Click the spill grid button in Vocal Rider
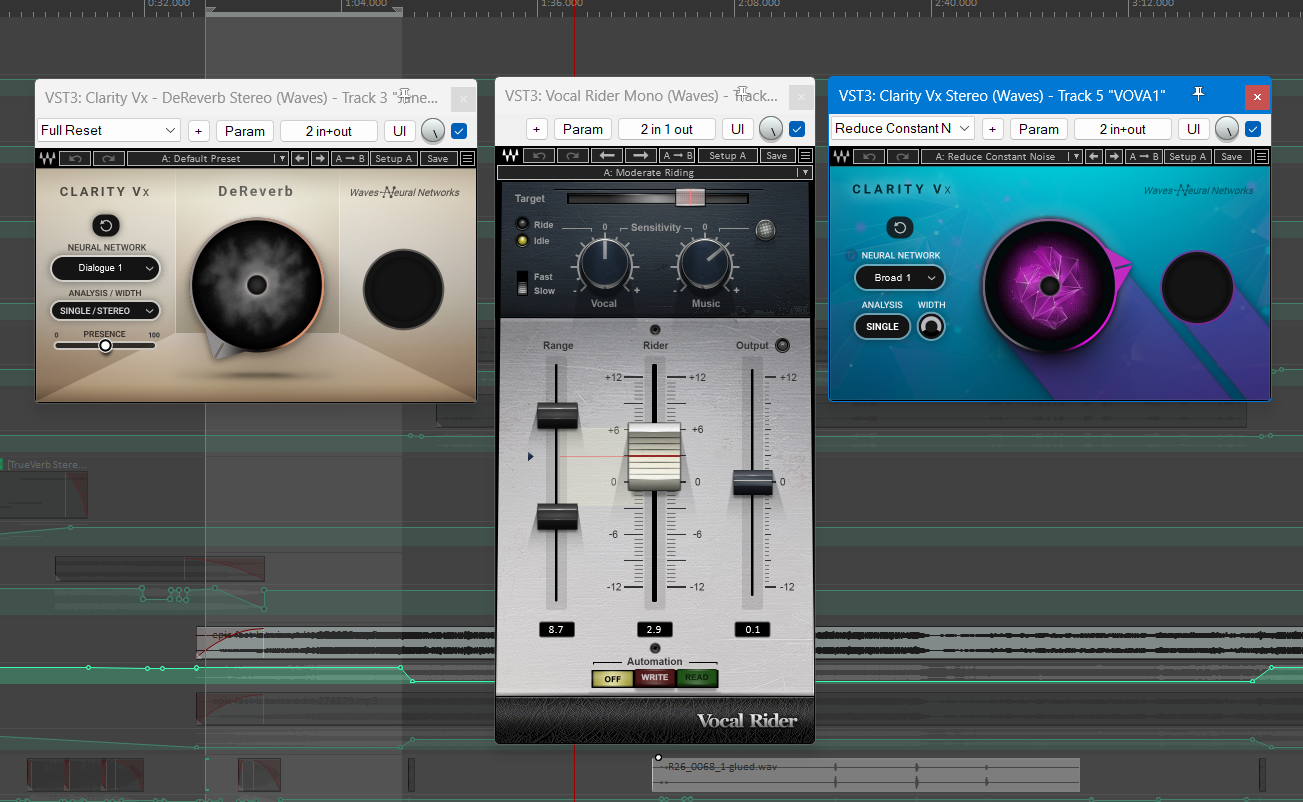The width and height of the screenshot is (1303, 802). click(x=765, y=229)
